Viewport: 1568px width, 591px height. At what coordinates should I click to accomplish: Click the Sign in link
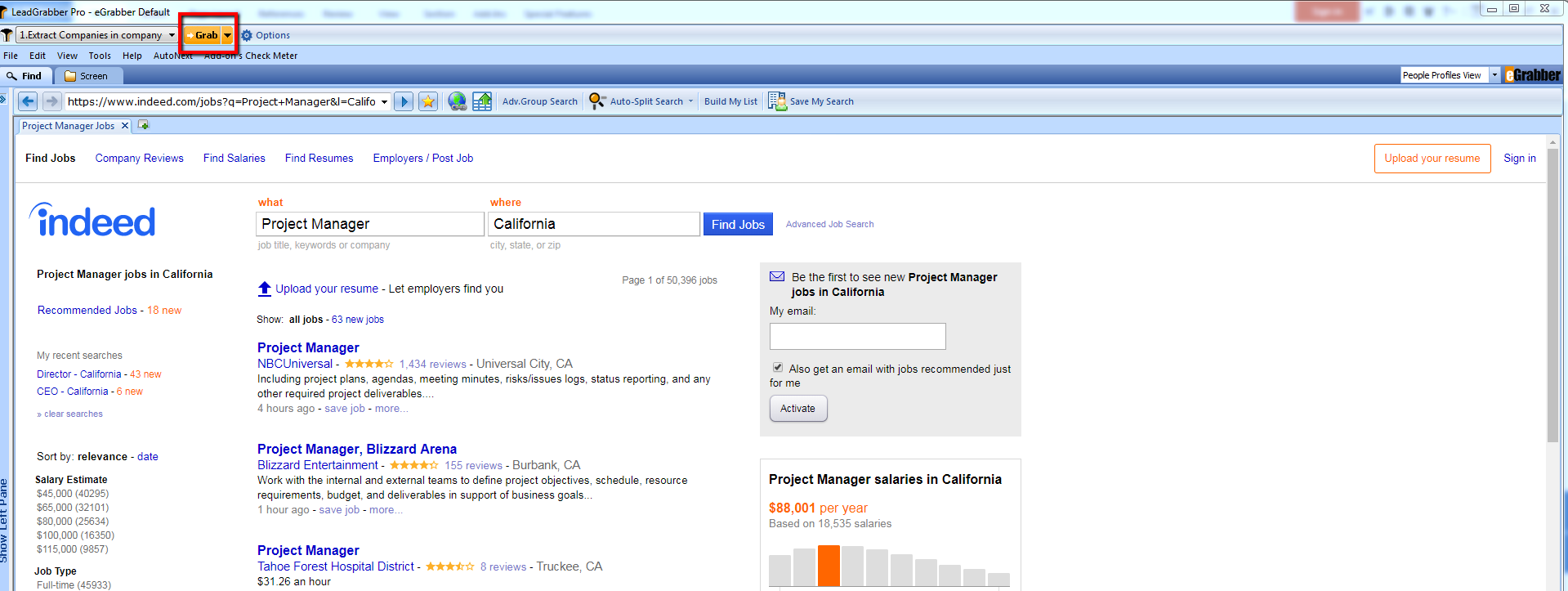(1520, 159)
